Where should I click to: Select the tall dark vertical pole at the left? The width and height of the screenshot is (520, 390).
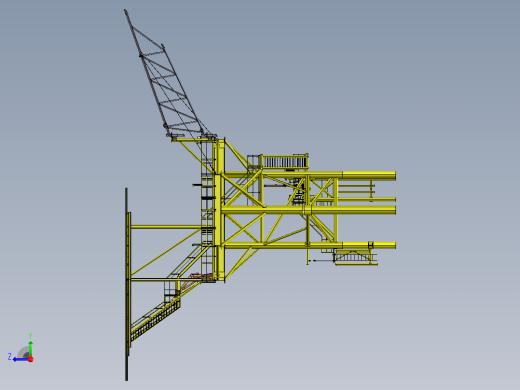(x=126, y=284)
